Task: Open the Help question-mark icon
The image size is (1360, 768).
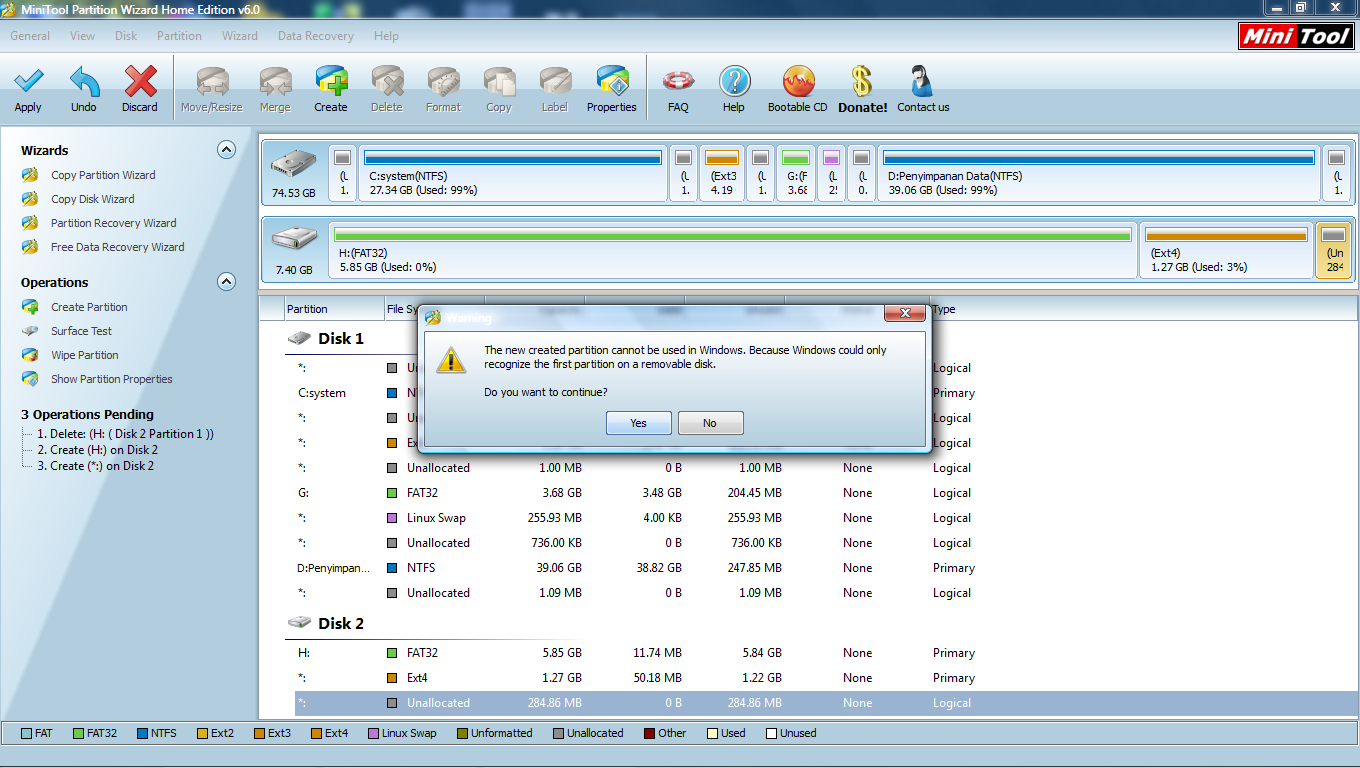Action: tap(734, 81)
